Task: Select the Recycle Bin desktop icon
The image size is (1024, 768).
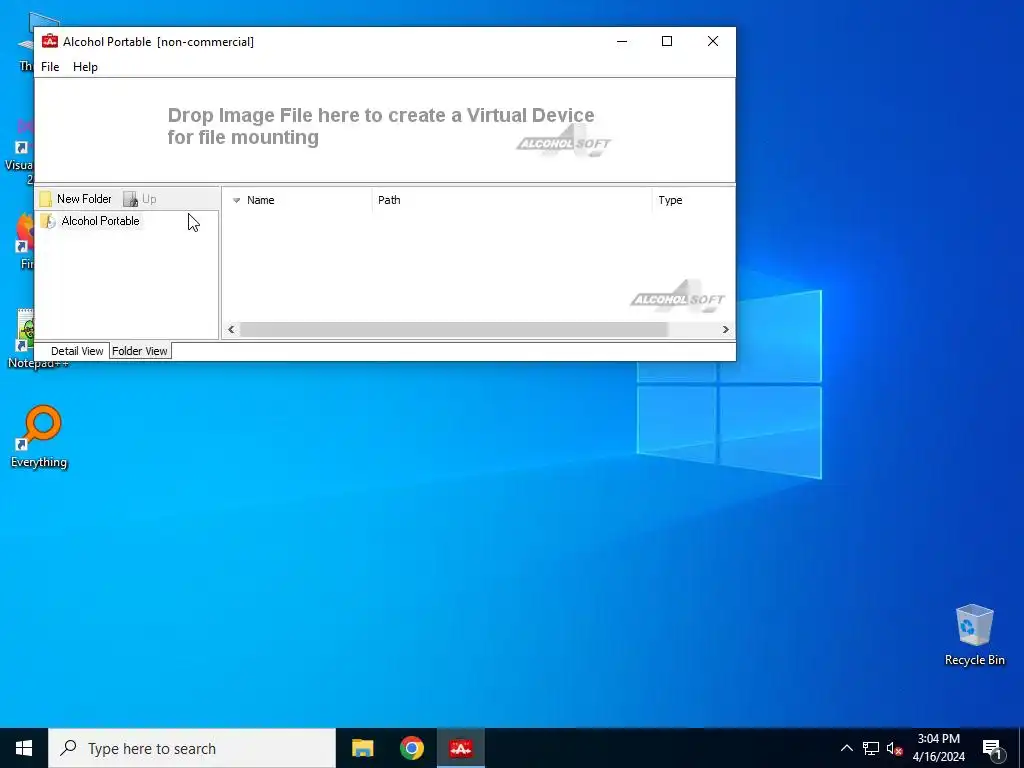Action: click(x=974, y=635)
